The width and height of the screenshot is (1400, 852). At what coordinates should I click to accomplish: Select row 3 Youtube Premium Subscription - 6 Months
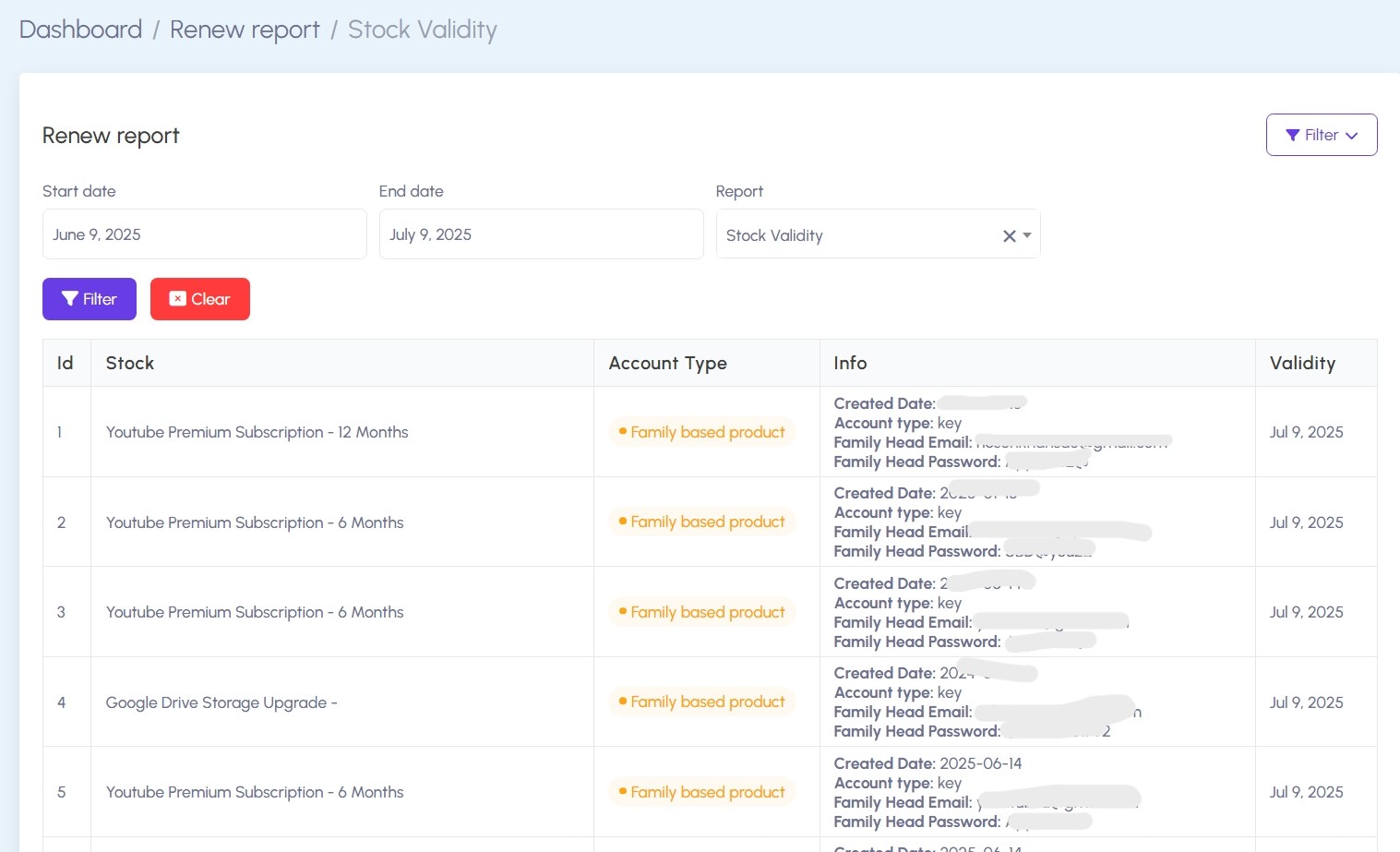tap(255, 612)
